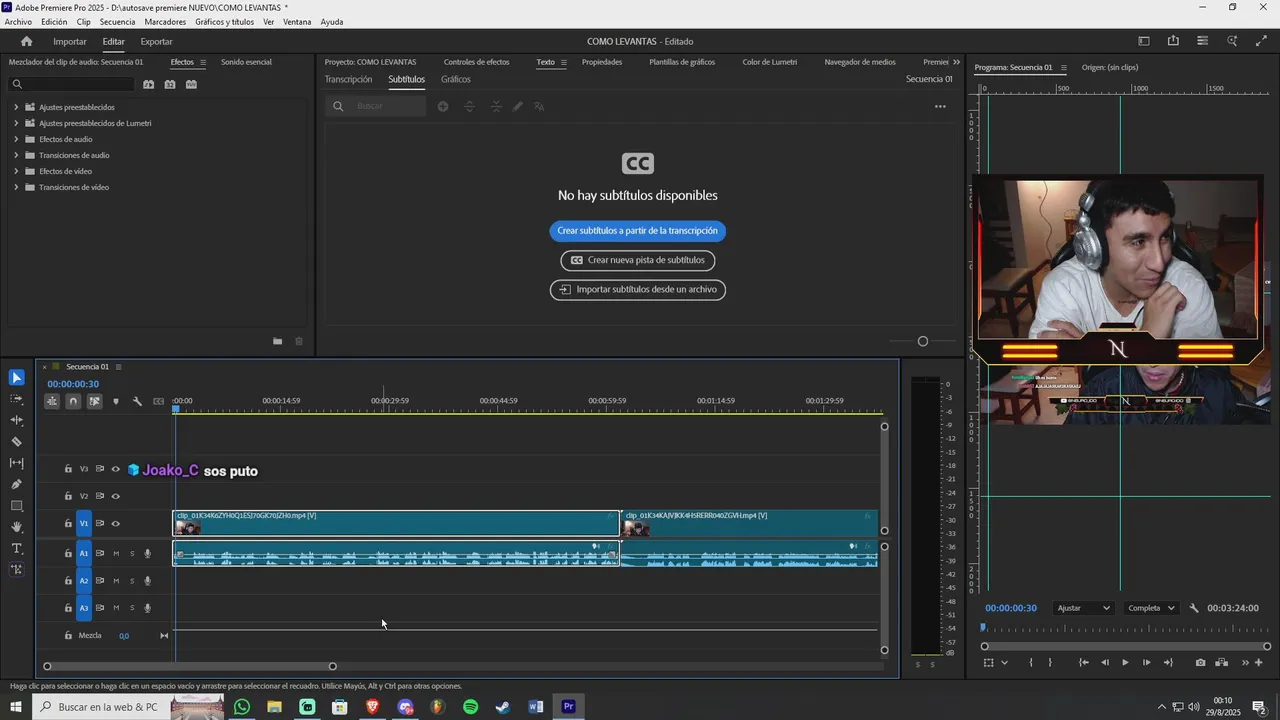Viewport: 1280px width, 720px height.
Task: Switch to the Transcripción tab
Action: 348,79
